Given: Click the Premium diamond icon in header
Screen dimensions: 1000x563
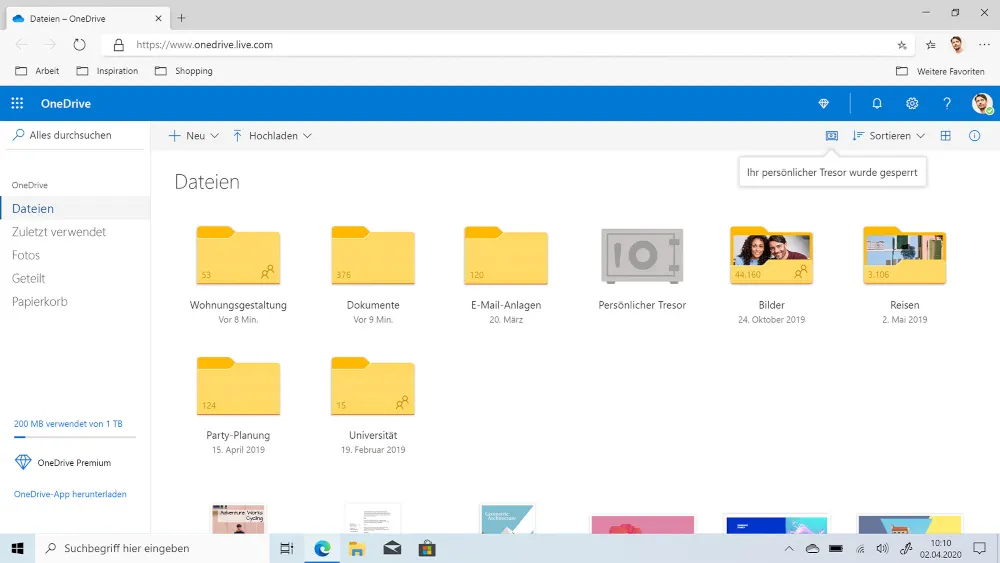Looking at the screenshot, I should pyautogui.click(x=823, y=104).
